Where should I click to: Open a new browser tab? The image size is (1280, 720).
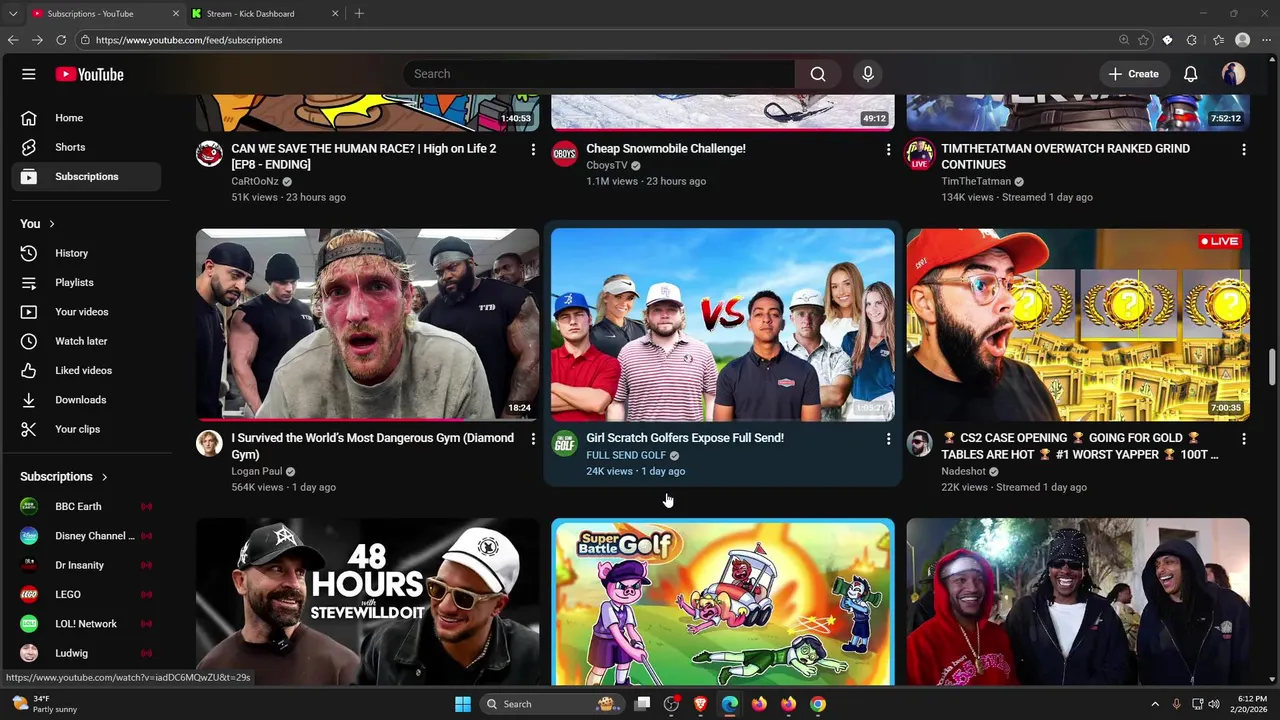tap(359, 14)
